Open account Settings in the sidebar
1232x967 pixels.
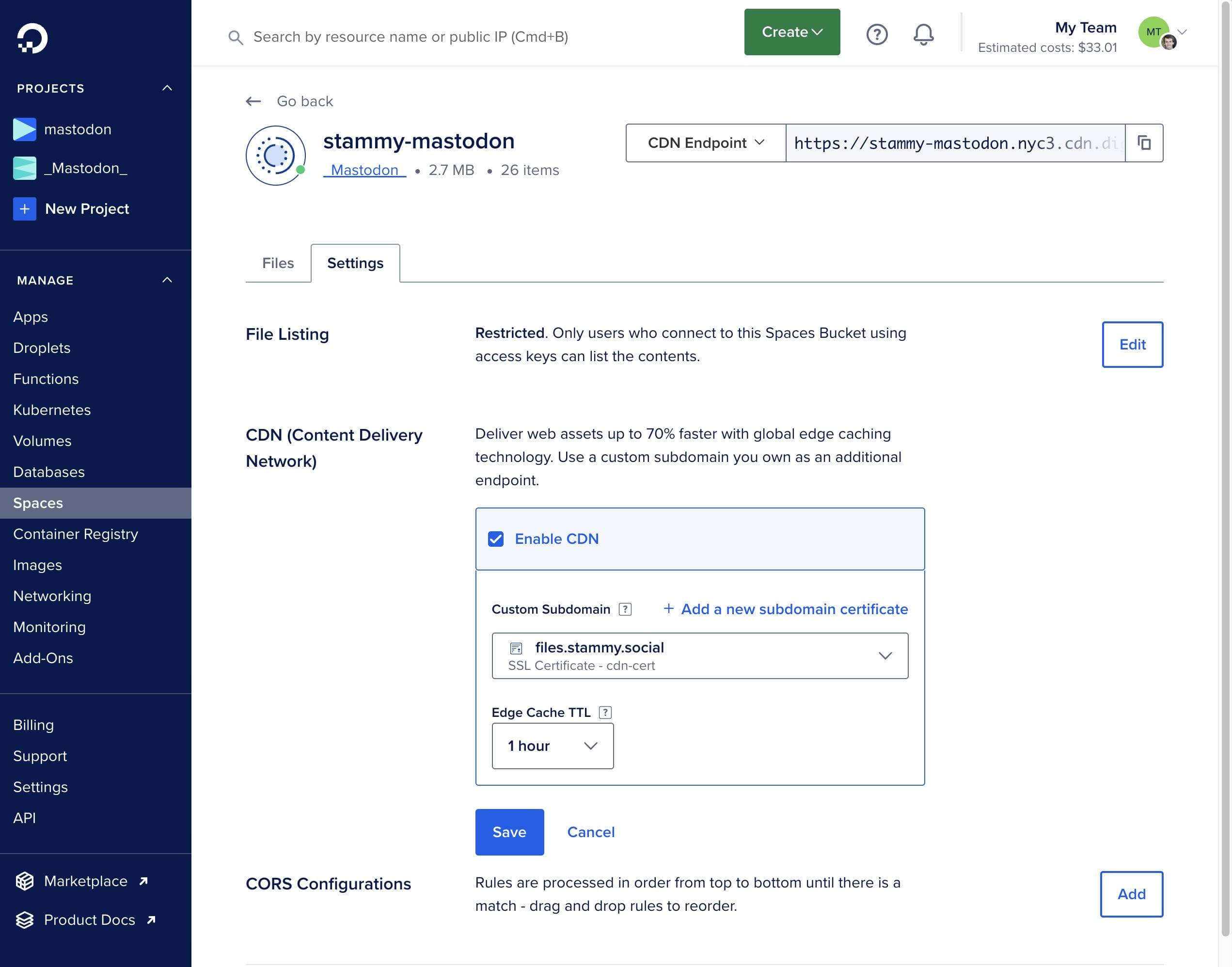pyautogui.click(x=40, y=787)
